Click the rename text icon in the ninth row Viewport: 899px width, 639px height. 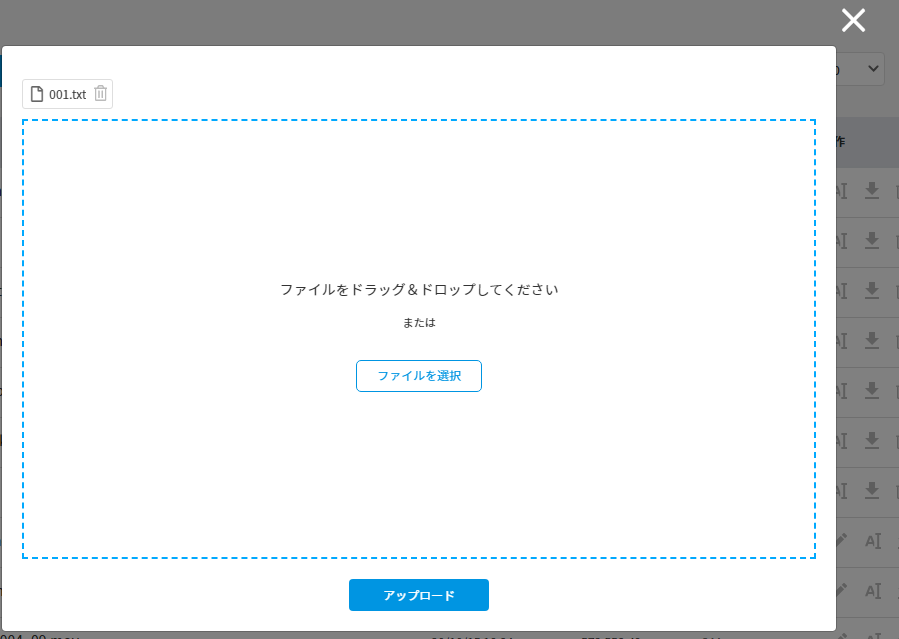872,590
